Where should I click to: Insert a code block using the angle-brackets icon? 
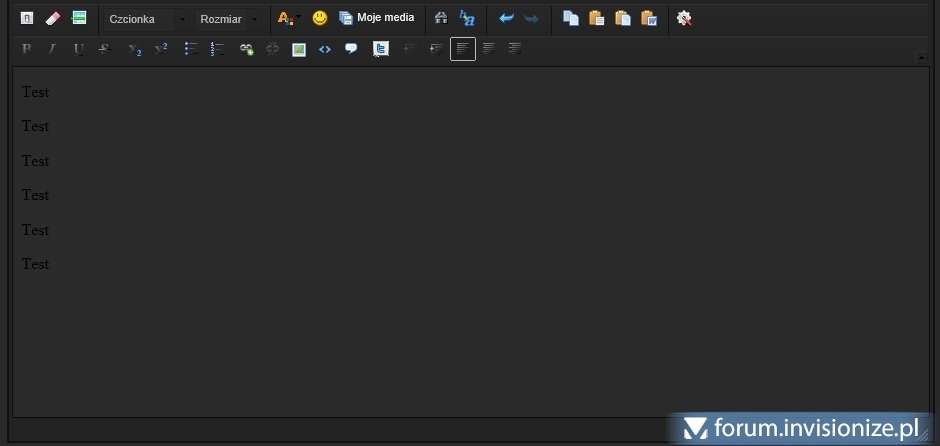325,49
